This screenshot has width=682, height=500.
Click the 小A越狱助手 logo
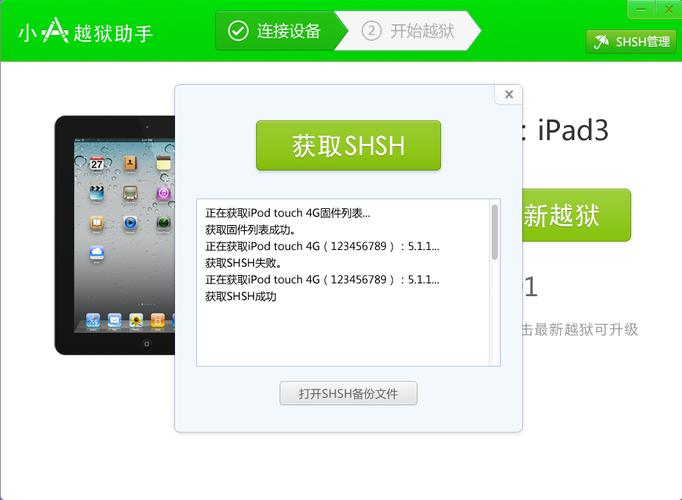[x=86, y=32]
